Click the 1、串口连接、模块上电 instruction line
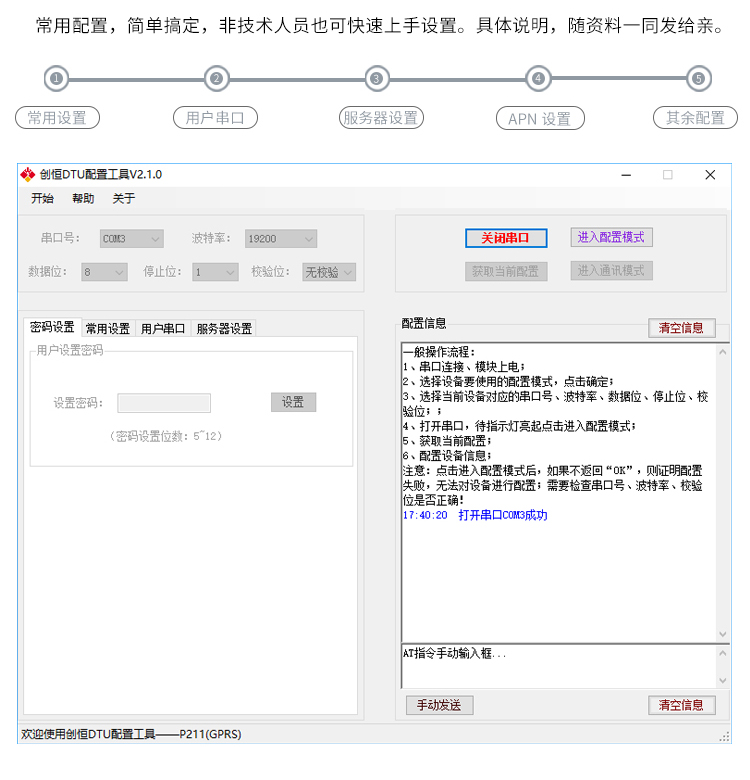 coord(464,367)
